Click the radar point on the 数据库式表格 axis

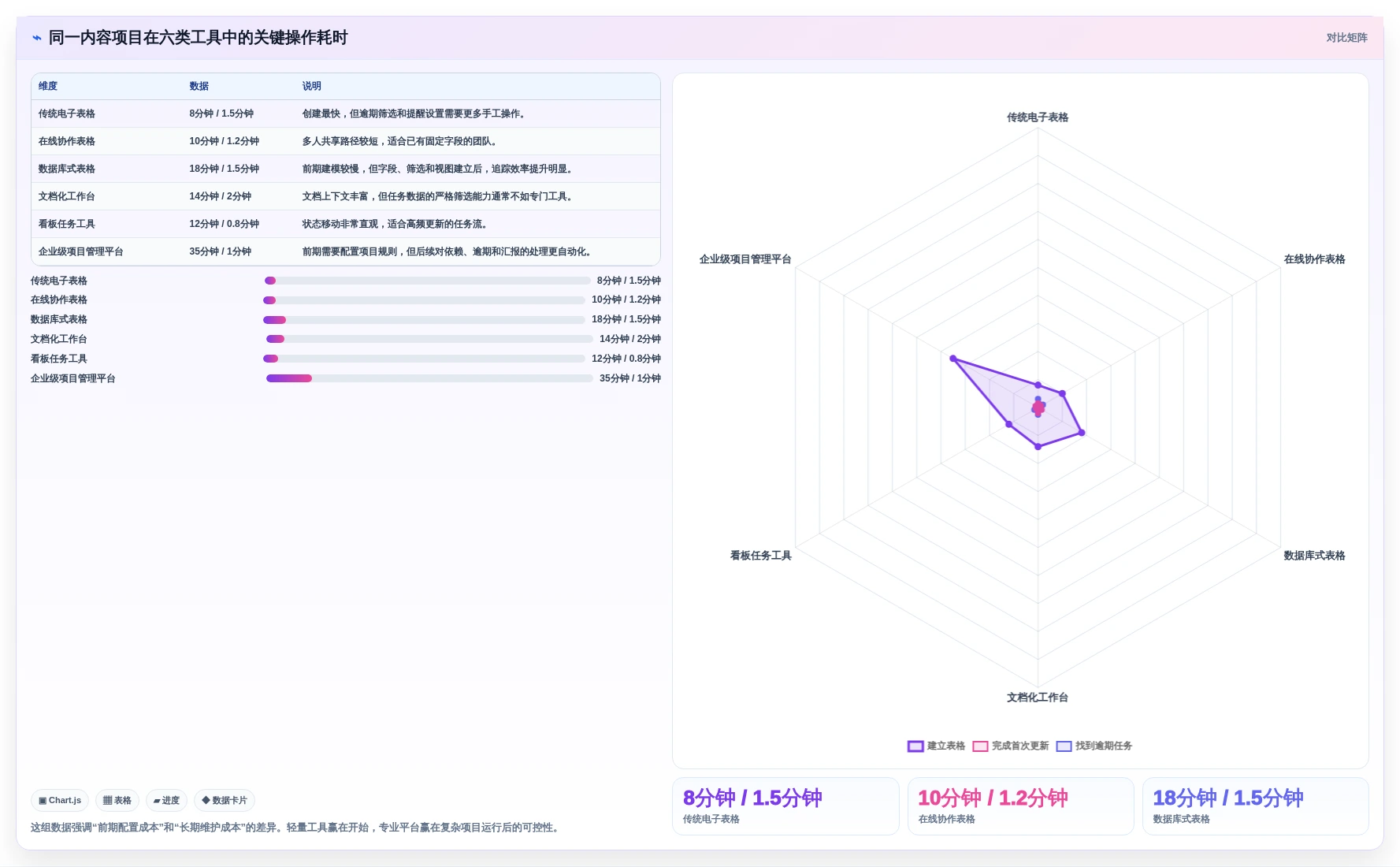pyautogui.click(x=1082, y=433)
